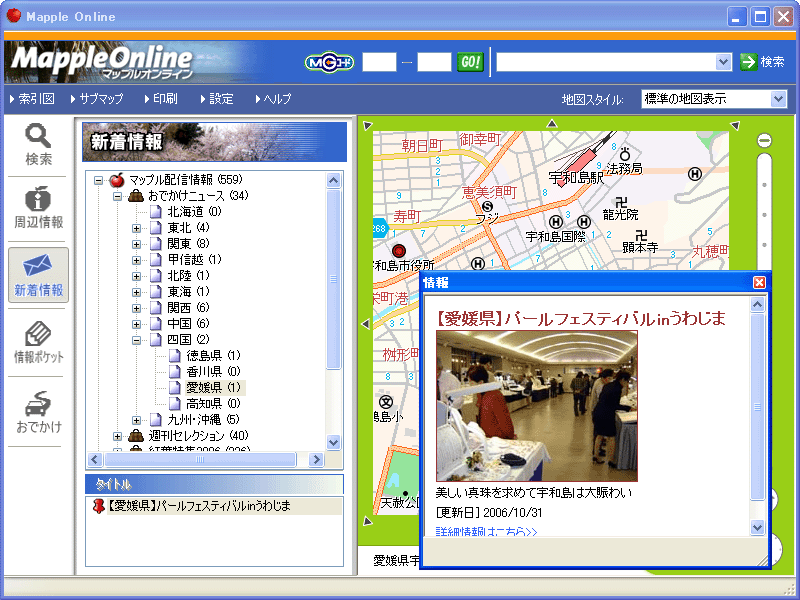The height and width of the screenshot is (600, 800).
Task: Expand the 週刊セレクション (40) node
Action: click(117, 436)
